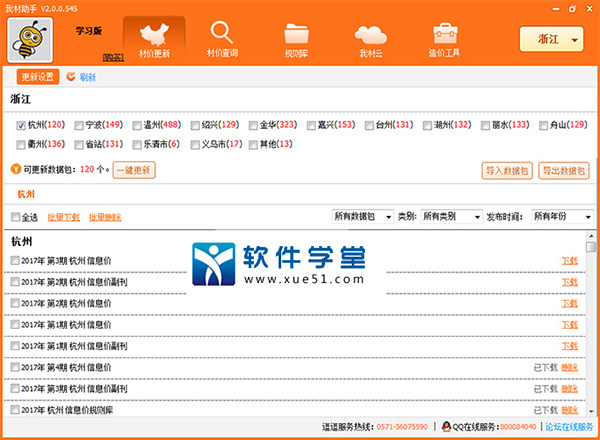Delete downloaded 2017年 第4期 杭州 信息价
The height and width of the screenshot is (440, 600).
click(x=569, y=367)
